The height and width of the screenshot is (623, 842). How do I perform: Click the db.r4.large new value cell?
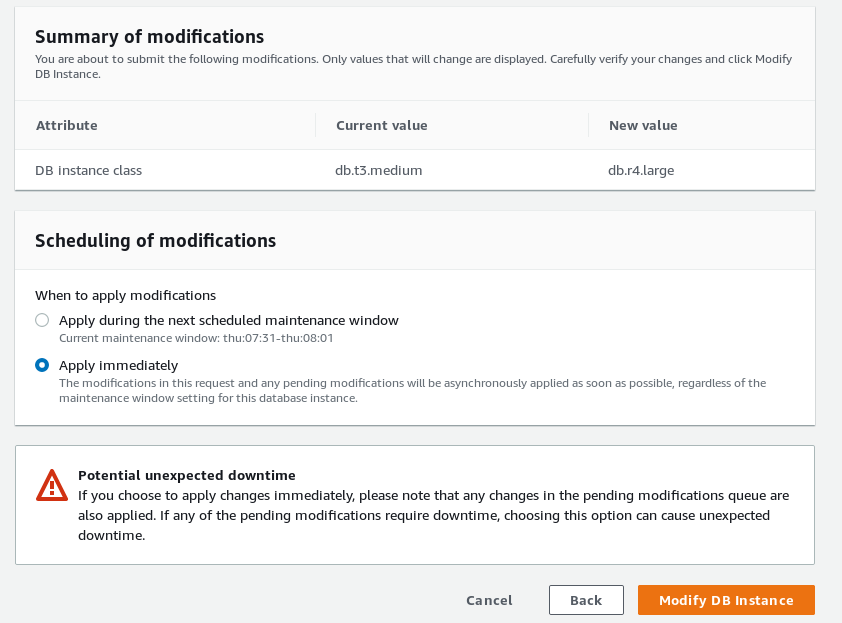click(x=641, y=170)
